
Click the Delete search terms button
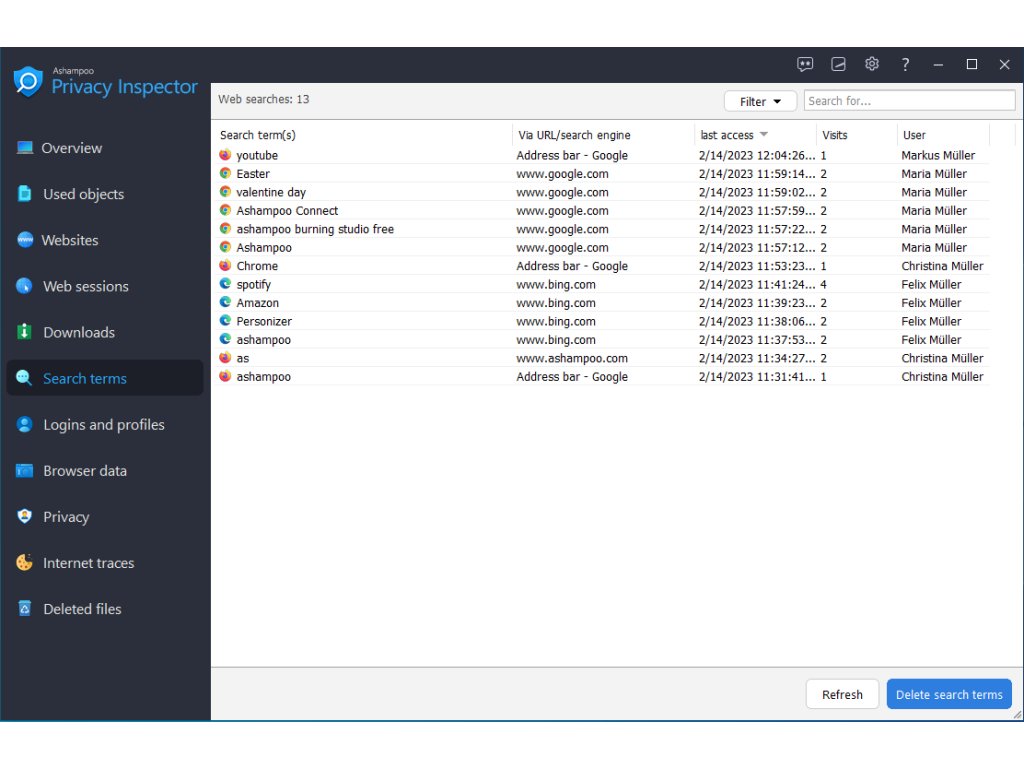point(949,694)
